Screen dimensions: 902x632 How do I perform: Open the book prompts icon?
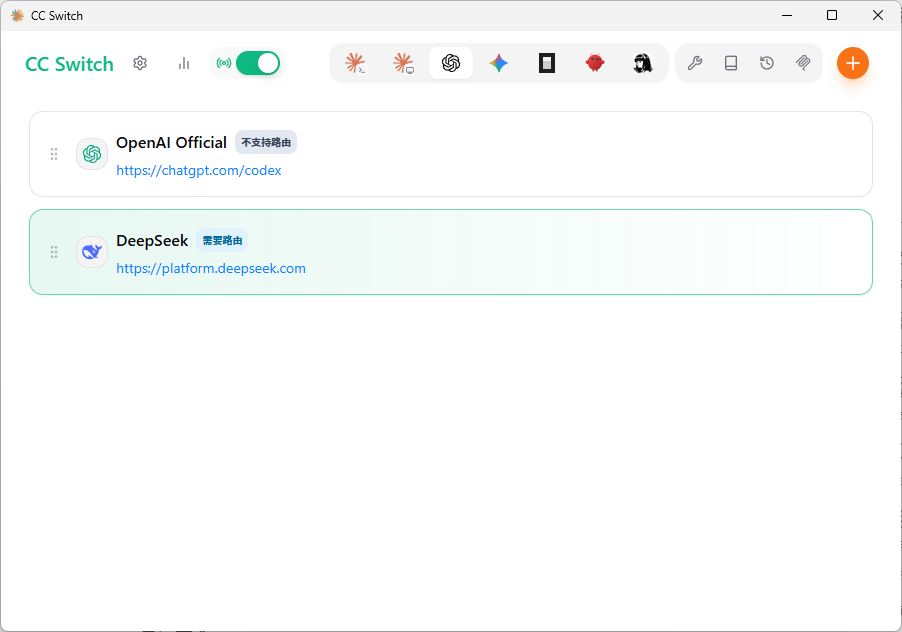coord(731,63)
